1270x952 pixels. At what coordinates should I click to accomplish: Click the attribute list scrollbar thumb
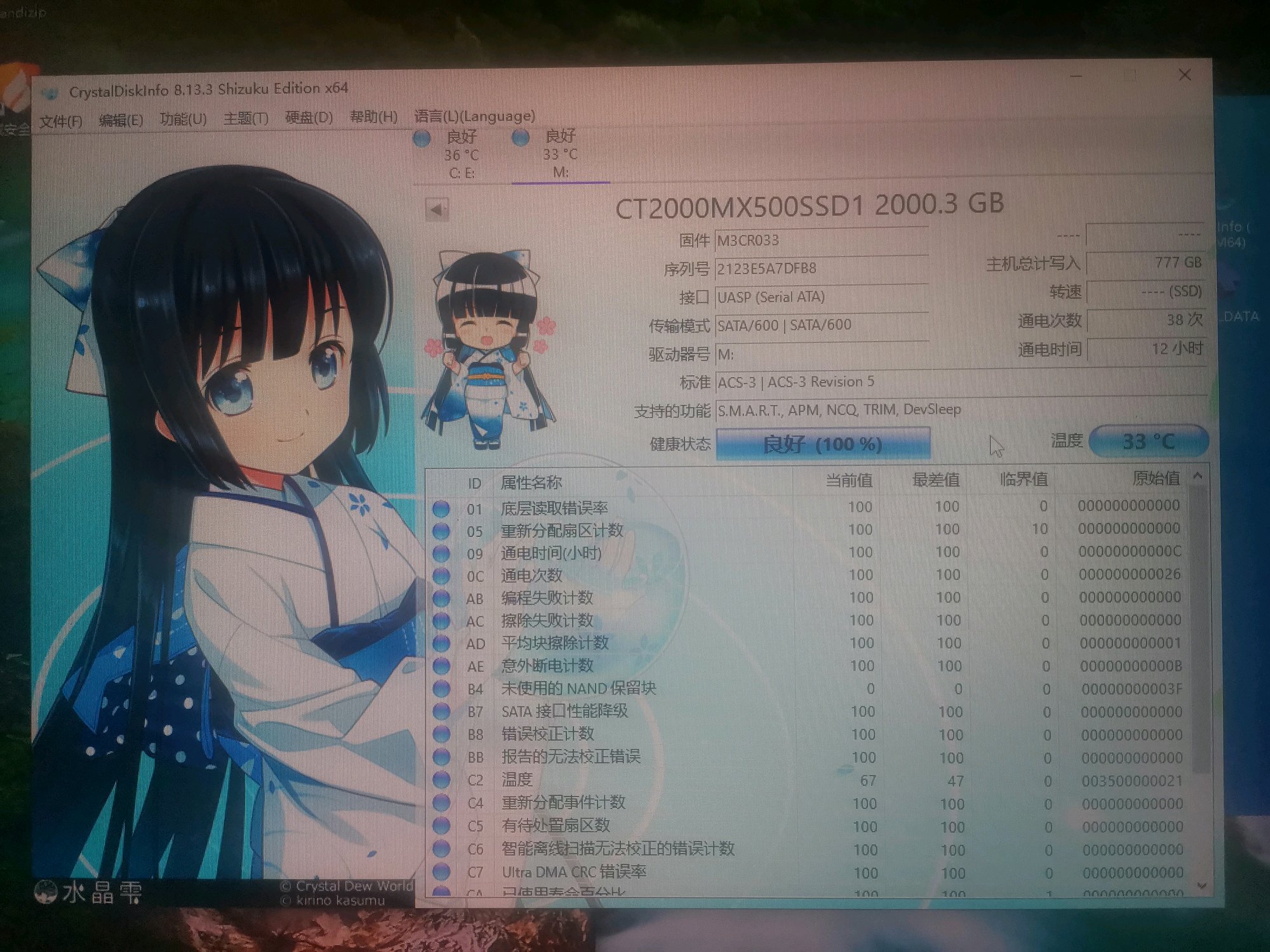(1198, 630)
